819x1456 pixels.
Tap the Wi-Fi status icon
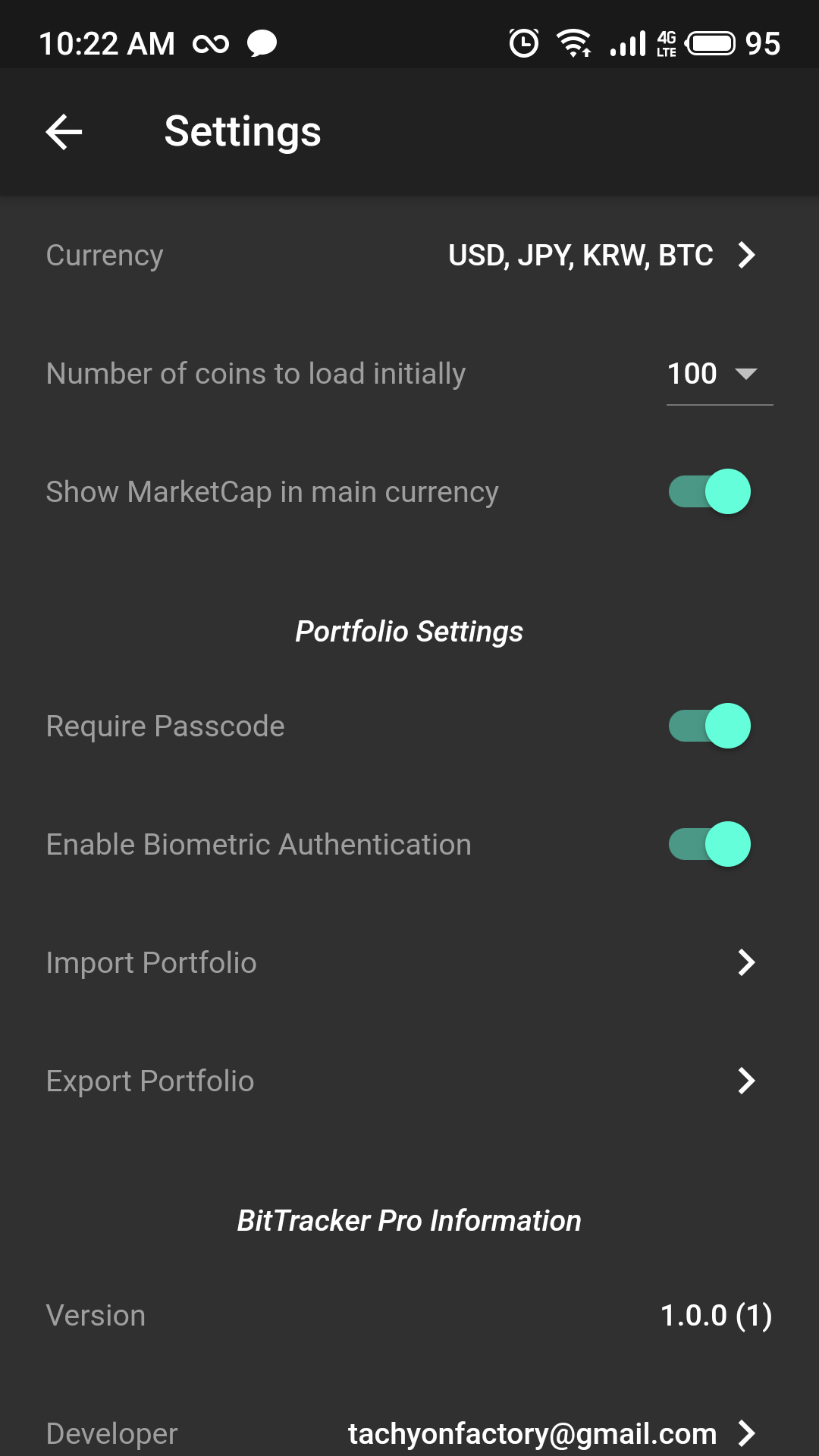point(574,43)
